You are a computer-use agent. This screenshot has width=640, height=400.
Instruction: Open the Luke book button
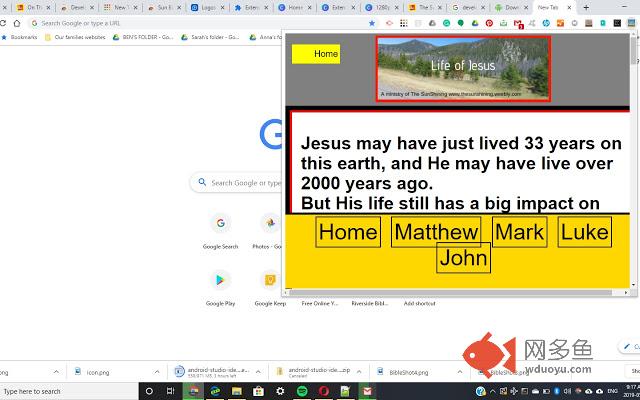[x=584, y=233]
